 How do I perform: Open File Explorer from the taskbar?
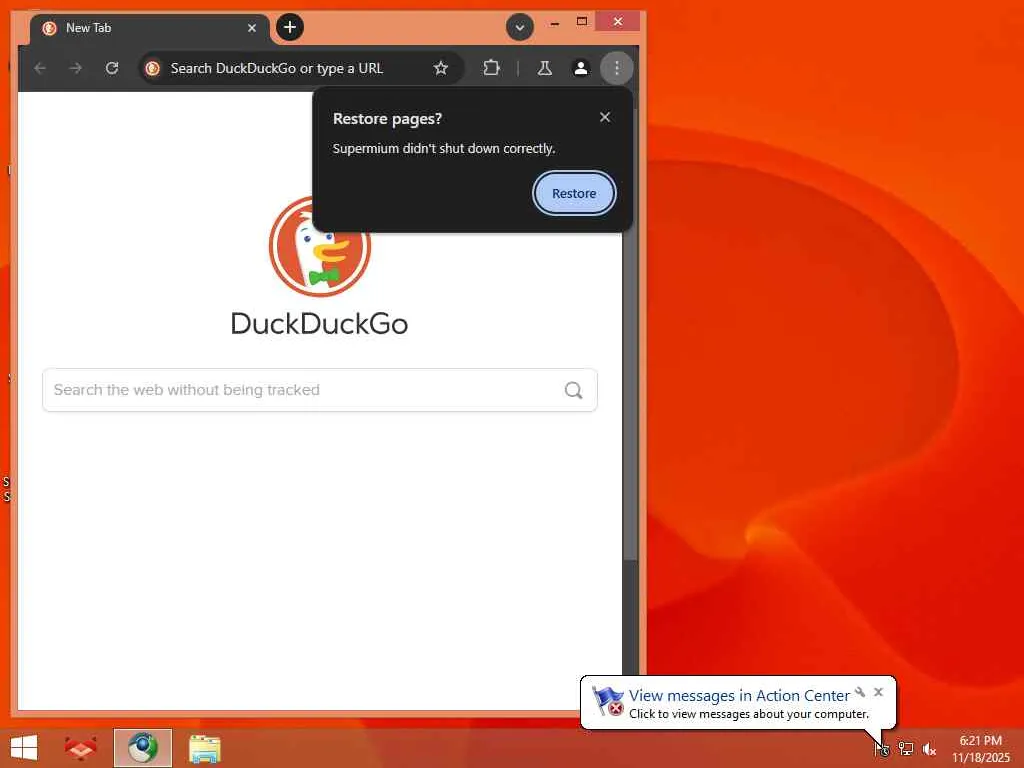204,748
